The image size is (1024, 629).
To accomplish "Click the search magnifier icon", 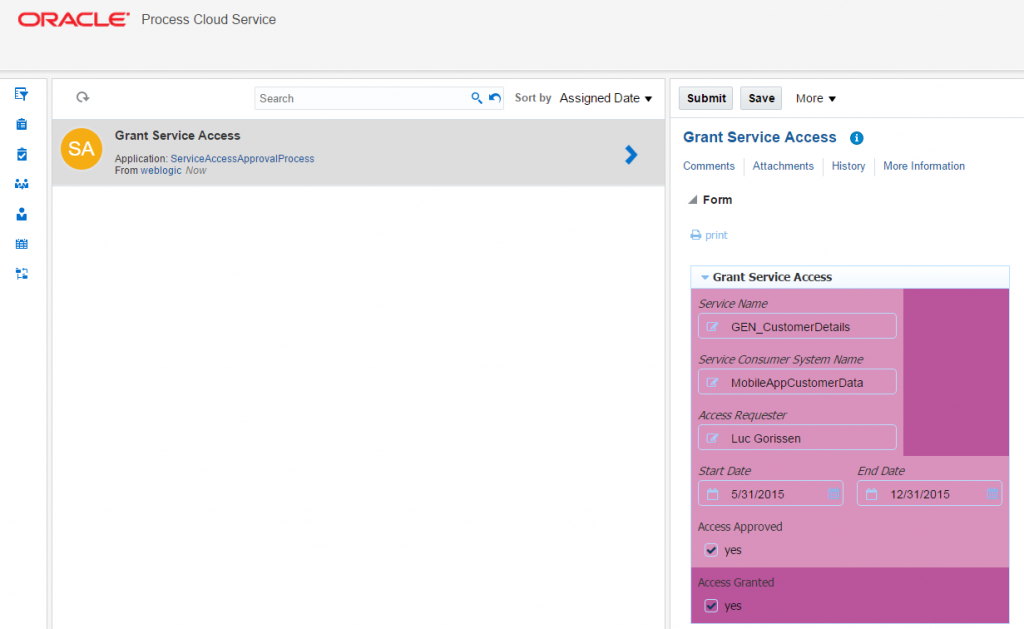I will click(477, 98).
